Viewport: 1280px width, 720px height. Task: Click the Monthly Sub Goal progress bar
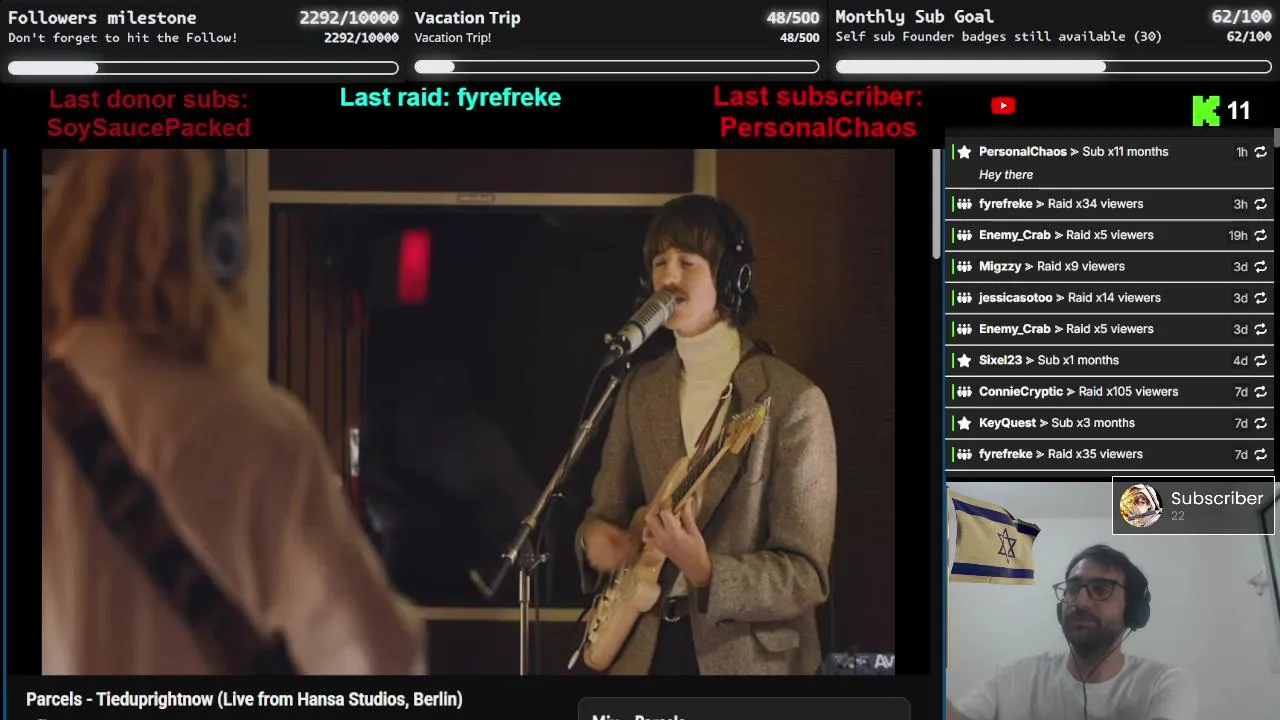[x=1053, y=67]
